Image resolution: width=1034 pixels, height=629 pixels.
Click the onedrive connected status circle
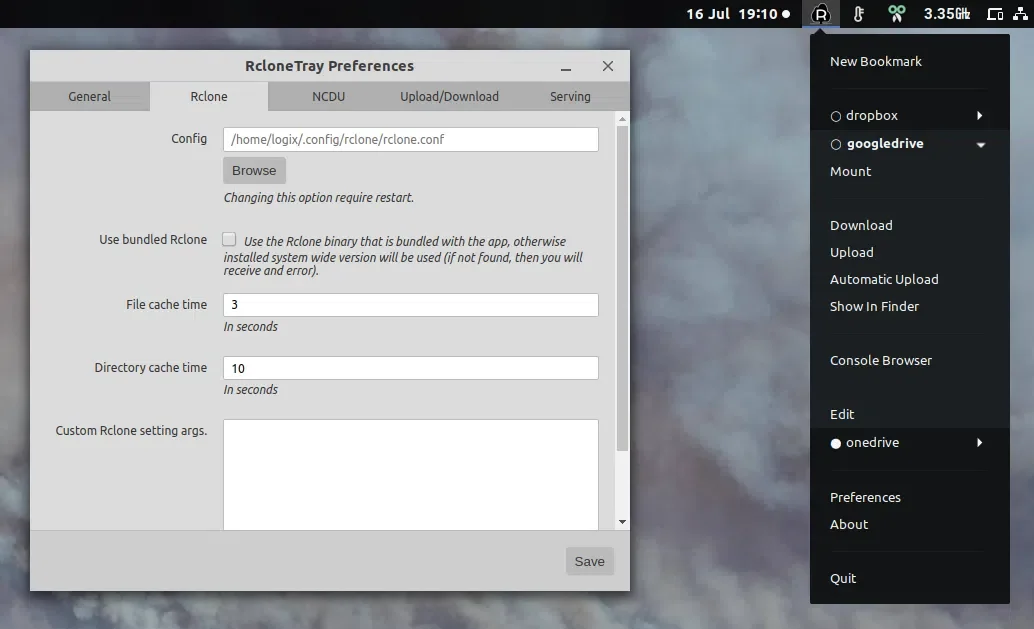tap(836, 444)
